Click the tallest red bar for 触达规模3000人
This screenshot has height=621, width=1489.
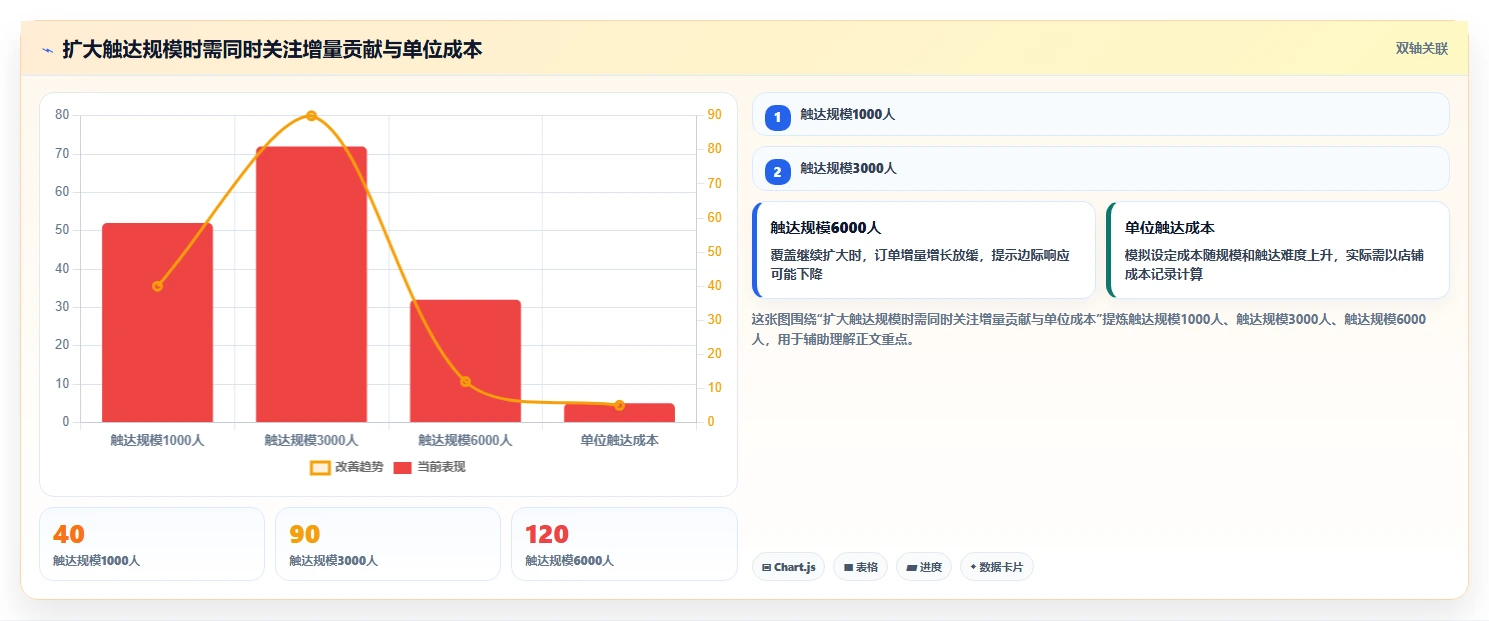(311, 284)
